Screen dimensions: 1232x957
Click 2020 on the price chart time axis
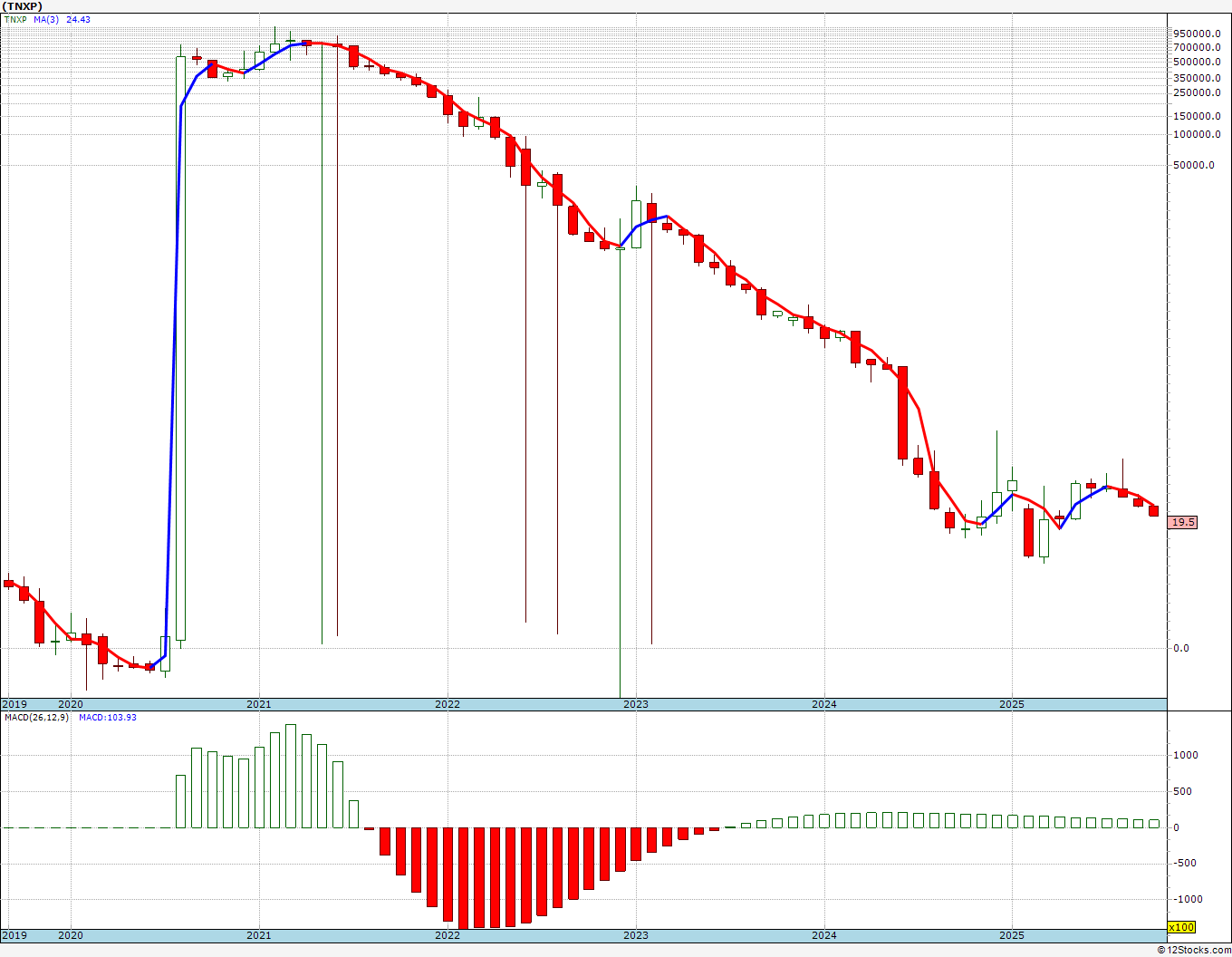71,704
